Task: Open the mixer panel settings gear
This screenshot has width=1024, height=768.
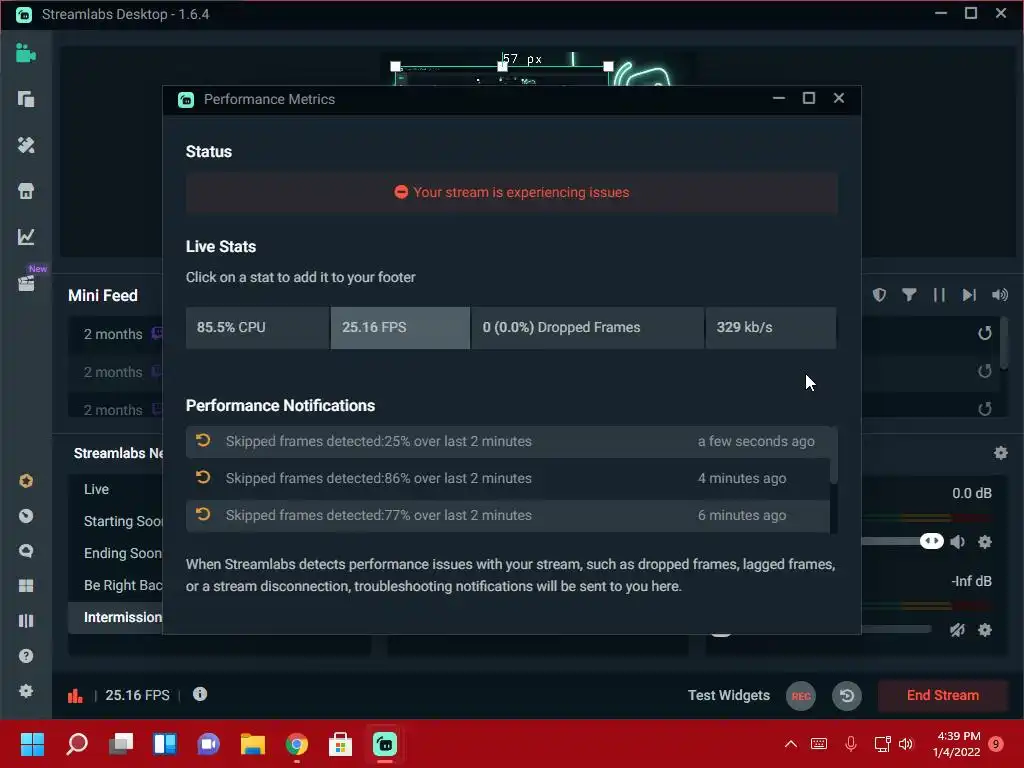Action: 1000,453
